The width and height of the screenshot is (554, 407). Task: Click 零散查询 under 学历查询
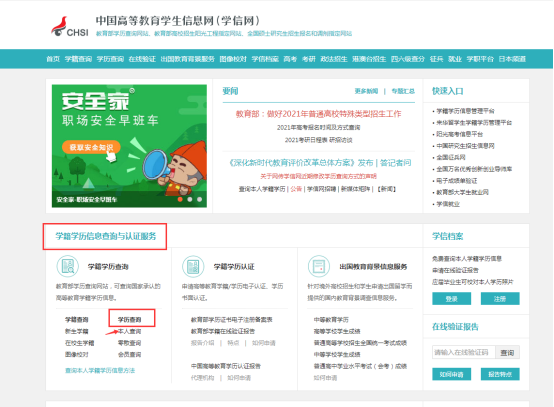129,343
